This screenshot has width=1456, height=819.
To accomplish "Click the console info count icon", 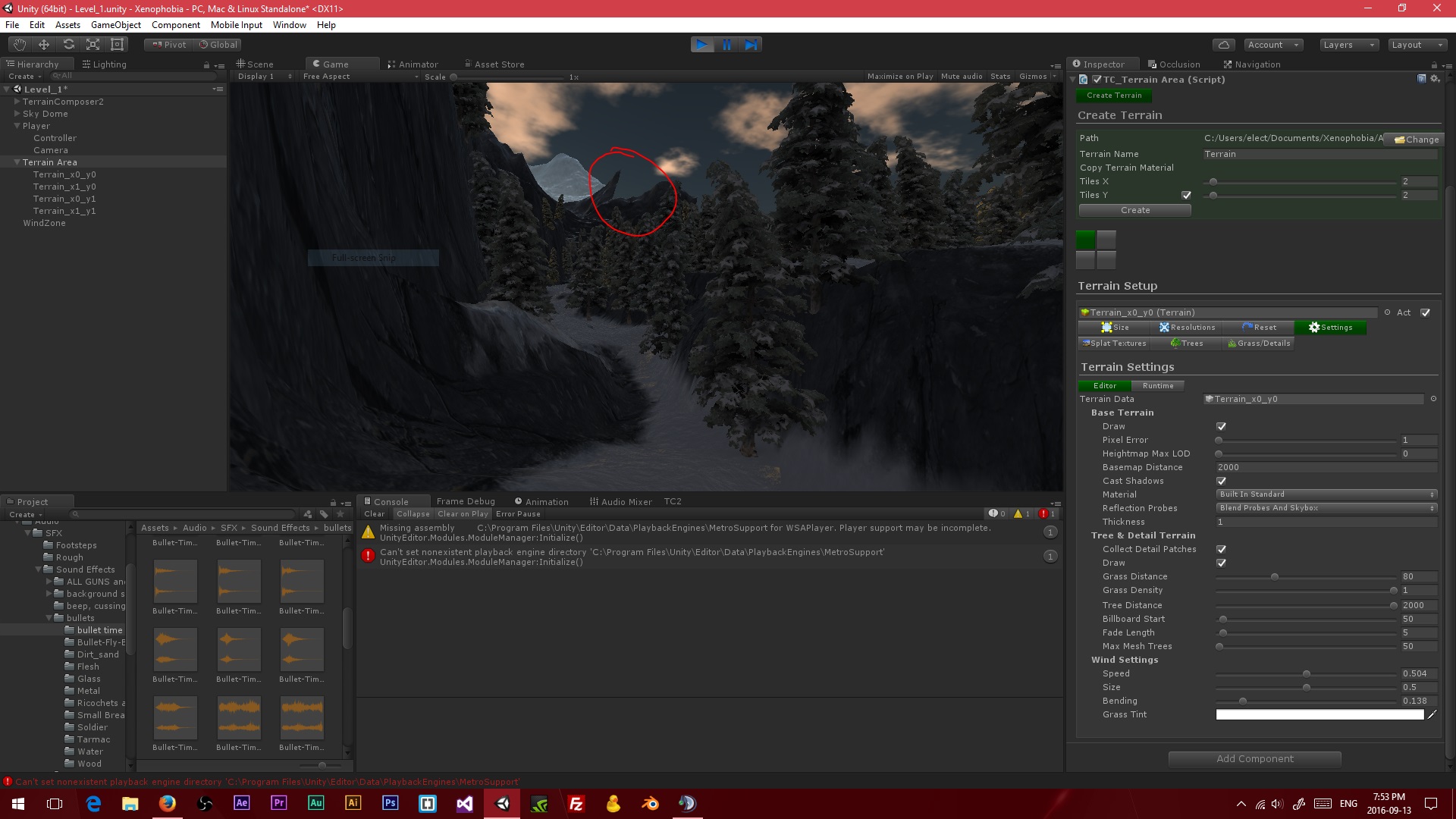I will [x=997, y=513].
